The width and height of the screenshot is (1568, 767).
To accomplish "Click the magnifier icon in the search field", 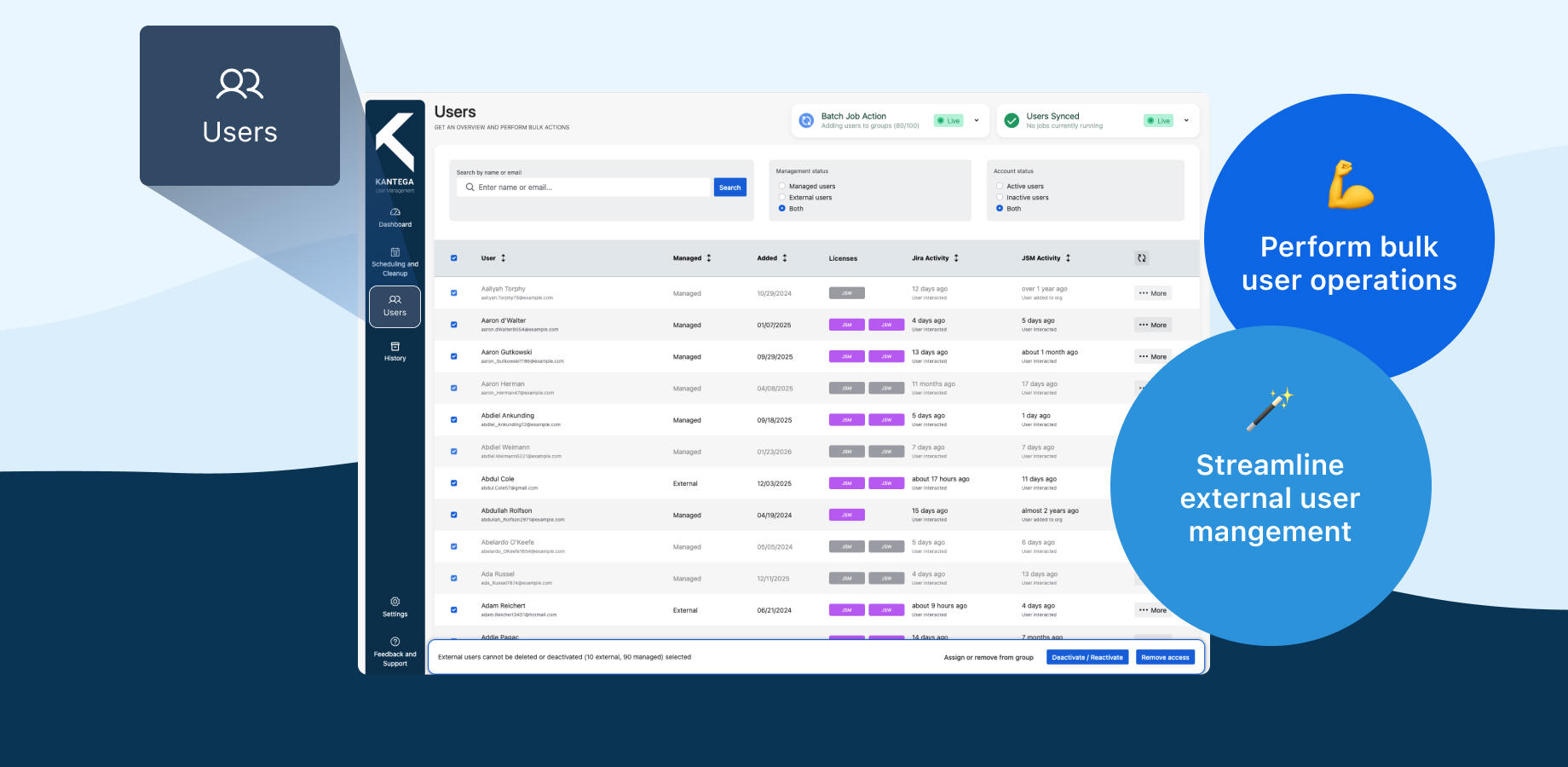I will [470, 187].
